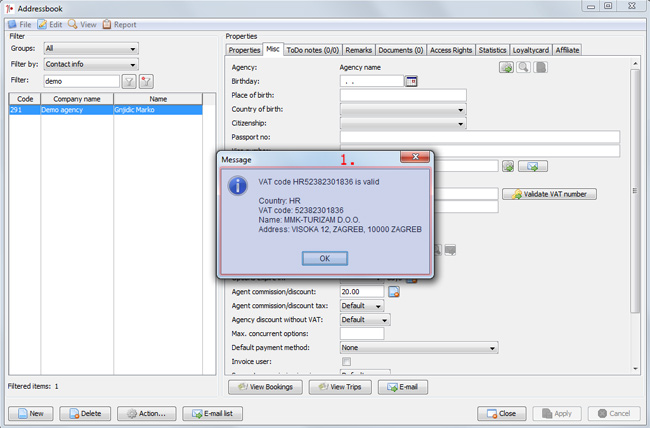Viewport: 650px width, 428px height.
Task: Open the Filter by dropdown
Action: [x=91, y=64]
